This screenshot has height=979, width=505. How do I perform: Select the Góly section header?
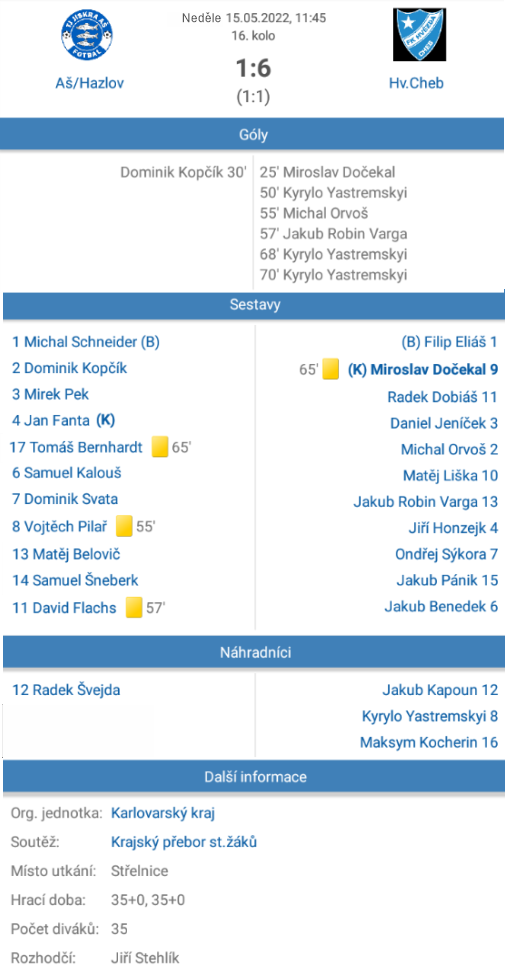point(253,134)
